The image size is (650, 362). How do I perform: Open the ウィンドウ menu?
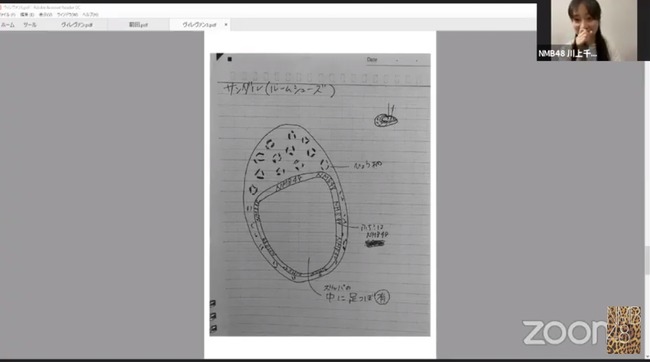[67, 15]
